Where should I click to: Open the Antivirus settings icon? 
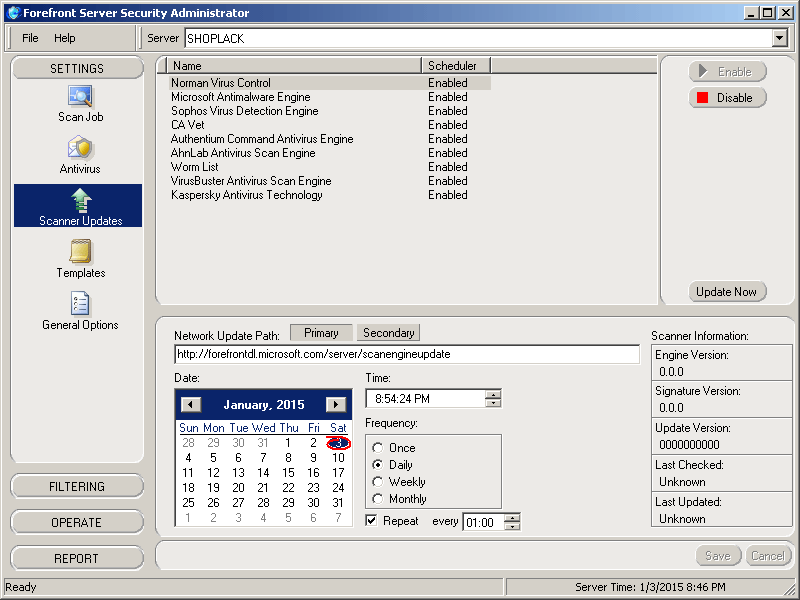coord(80,155)
